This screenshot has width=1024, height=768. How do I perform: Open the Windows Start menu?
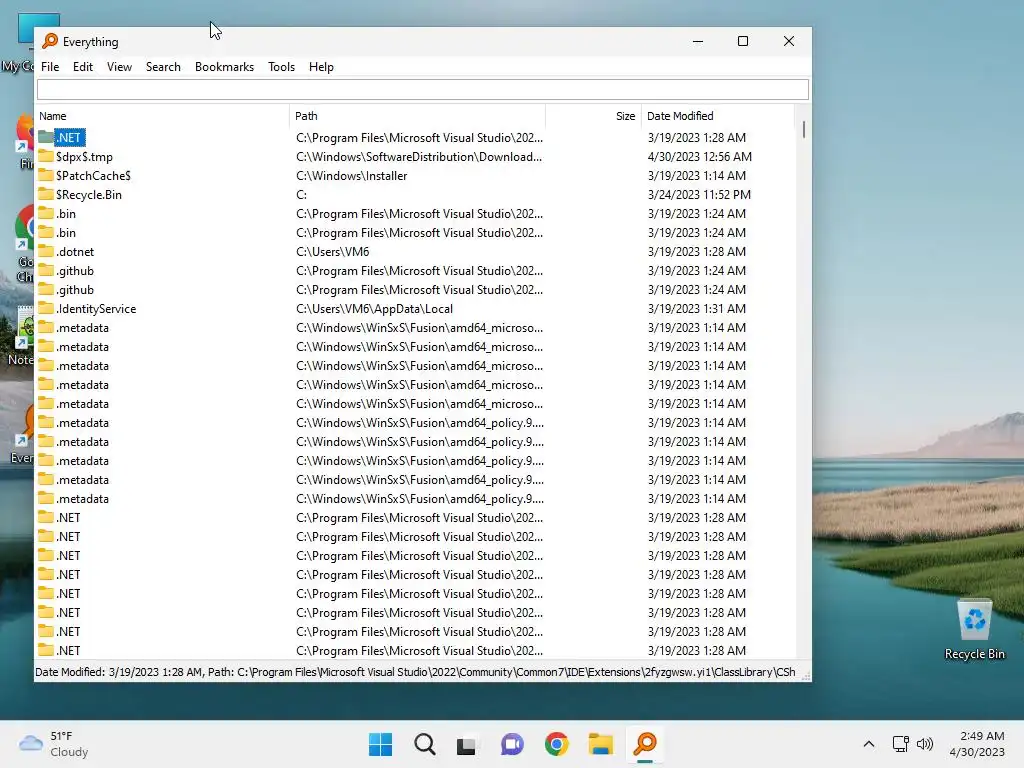pyautogui.click(x=380, y=744)
